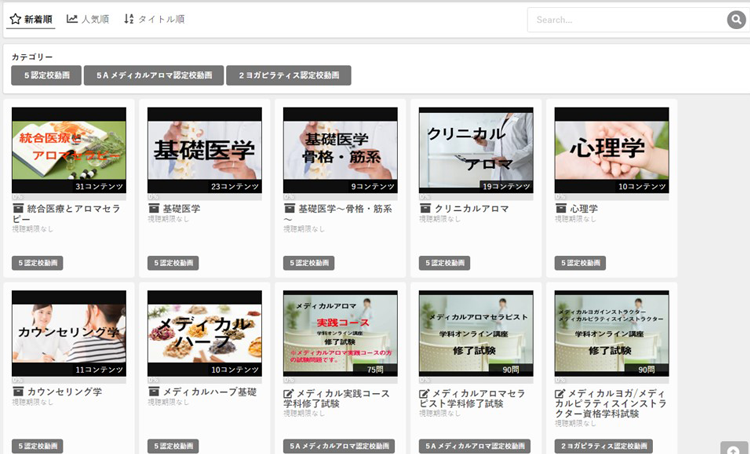750x454 pixels.
Task: Click progress bar under 統合医療とアロマセラピー thumbnail
Action: point(69,197)
